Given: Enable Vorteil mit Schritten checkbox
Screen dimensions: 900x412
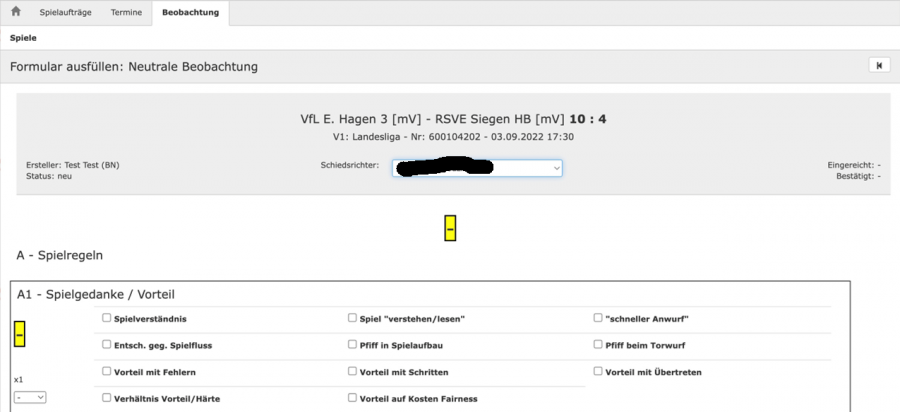Looking at the screenshot, I should tap(352, 371).
